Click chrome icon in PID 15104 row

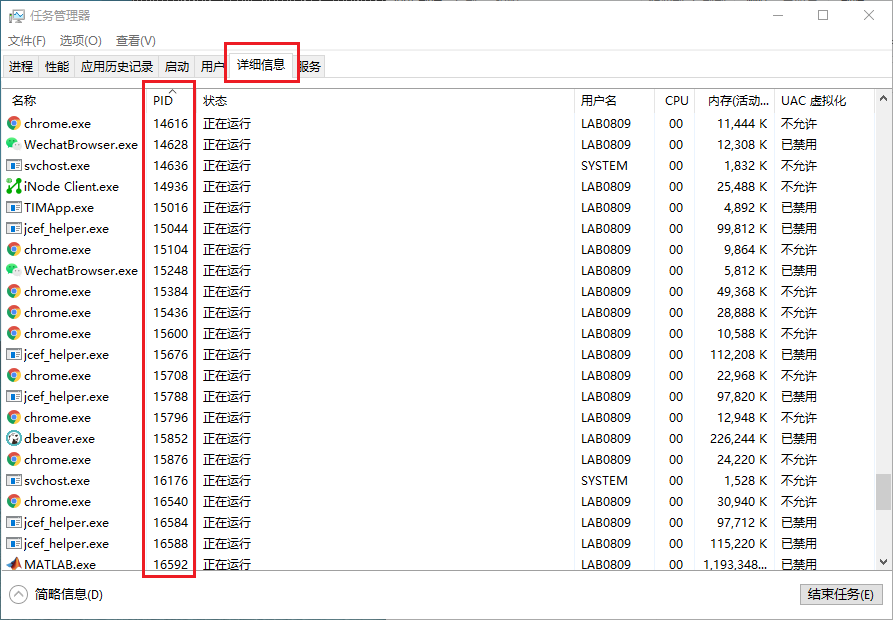14,249
